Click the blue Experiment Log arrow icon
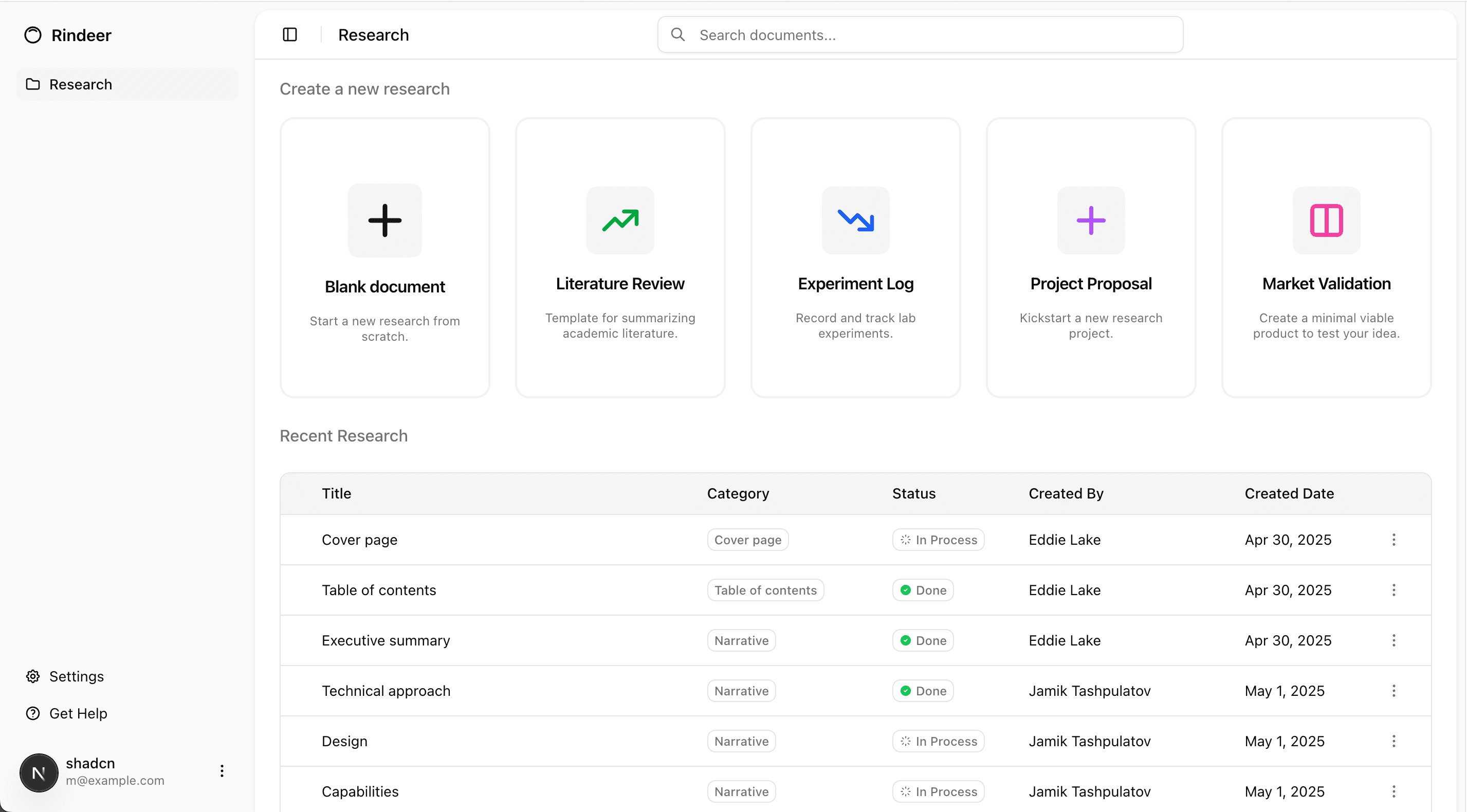1467x812 pixels. click(x=855, y=220)
